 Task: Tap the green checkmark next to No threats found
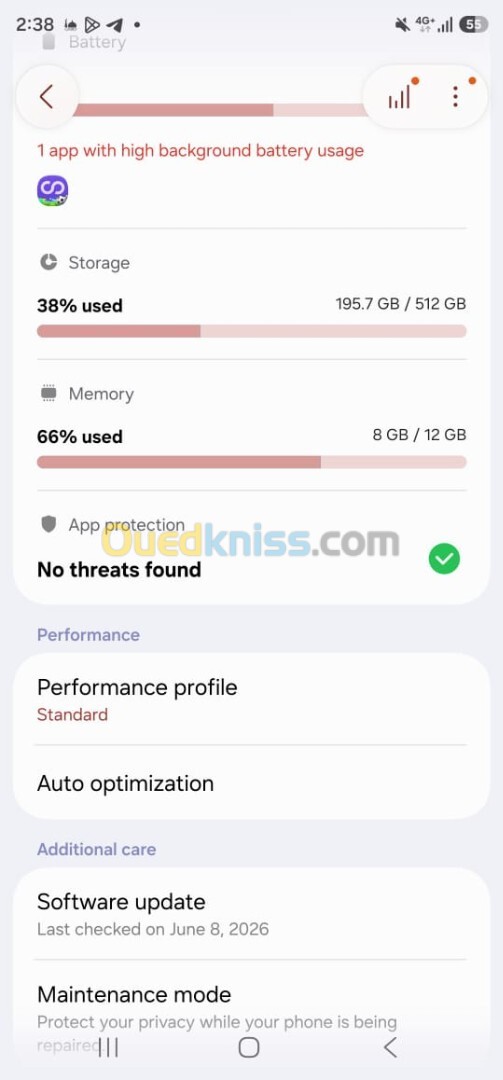coord(444,559)
